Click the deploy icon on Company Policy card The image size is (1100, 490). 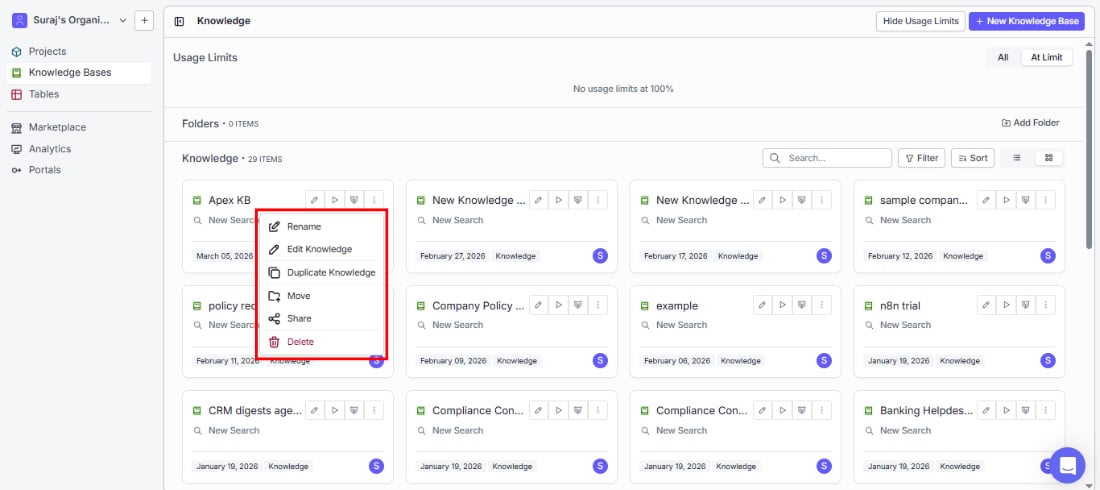(578, 305)
